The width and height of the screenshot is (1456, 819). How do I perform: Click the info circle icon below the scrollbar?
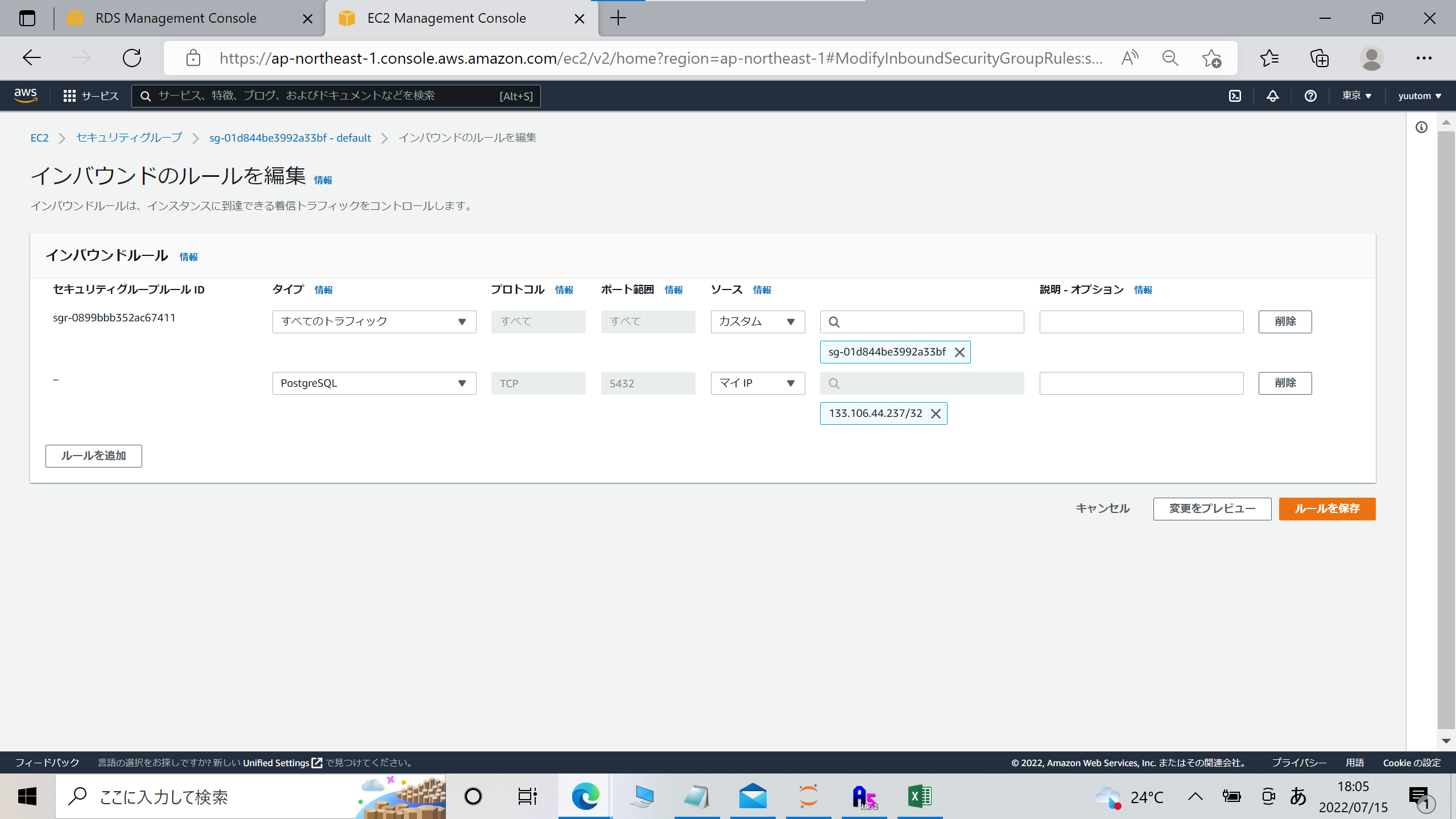(1421, 127)
